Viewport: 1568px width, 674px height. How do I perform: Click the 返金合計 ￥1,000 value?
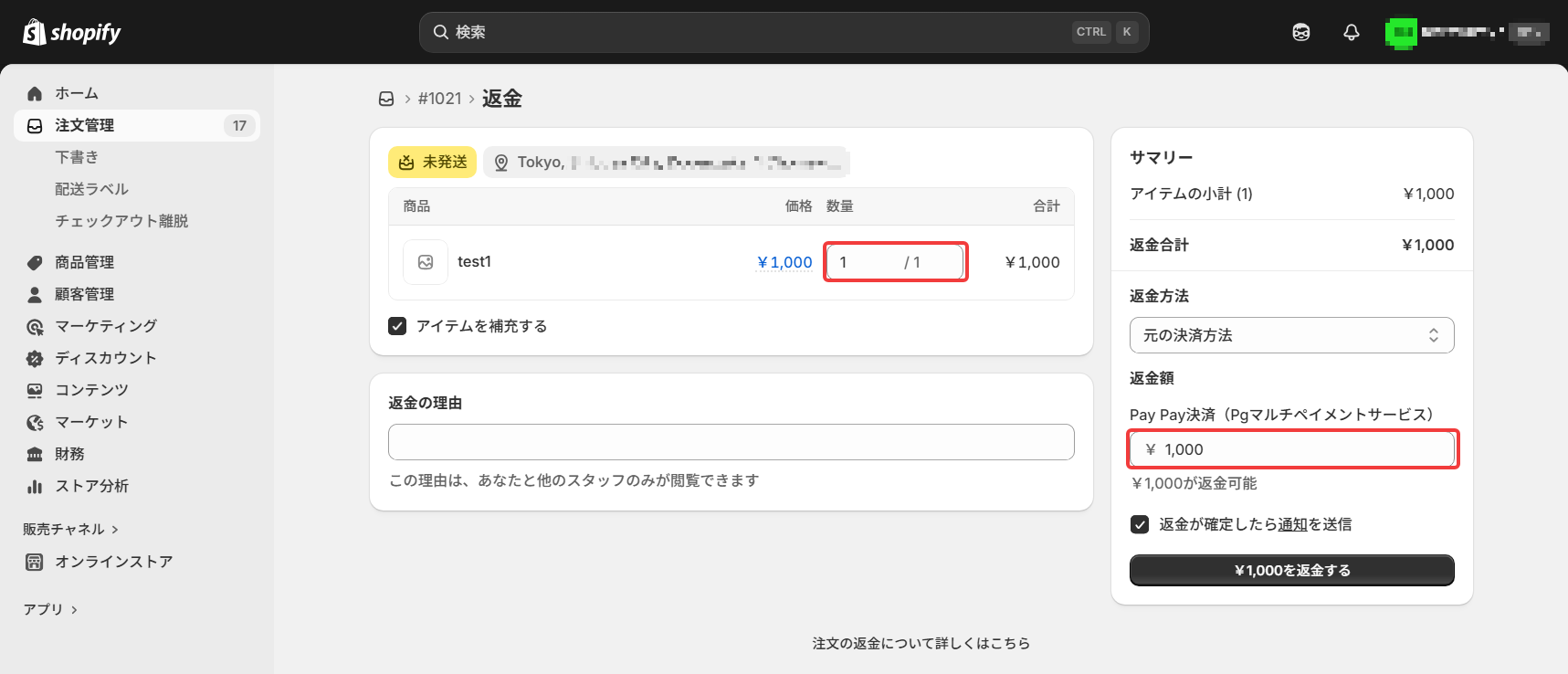tap(1428, 245)
